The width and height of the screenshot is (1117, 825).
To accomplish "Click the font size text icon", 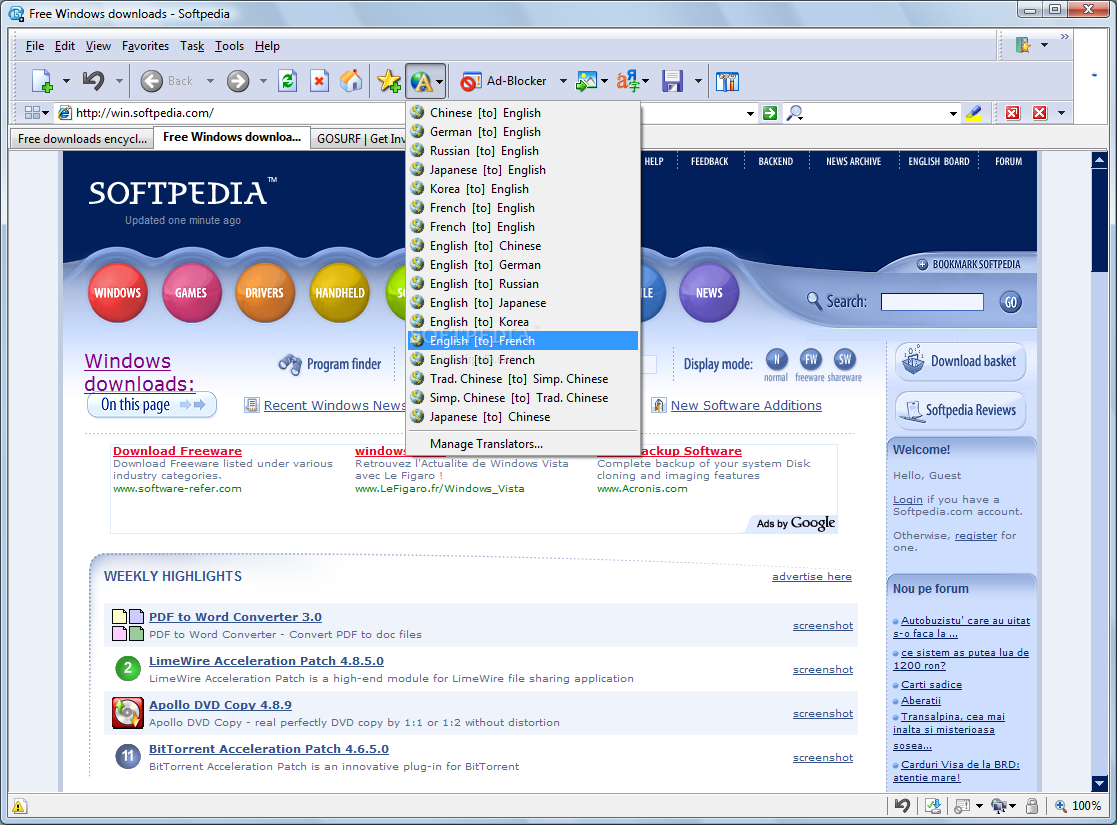I will coord(628,81).
